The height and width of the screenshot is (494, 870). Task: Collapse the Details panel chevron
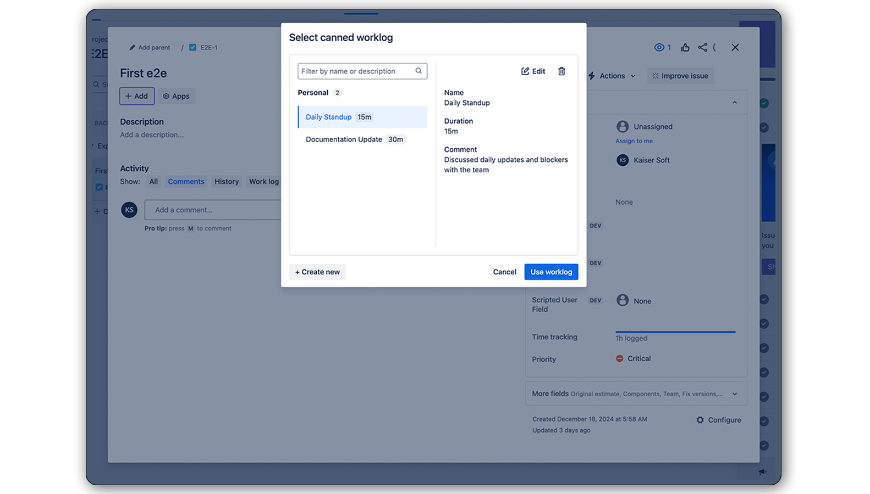point(735,103)
